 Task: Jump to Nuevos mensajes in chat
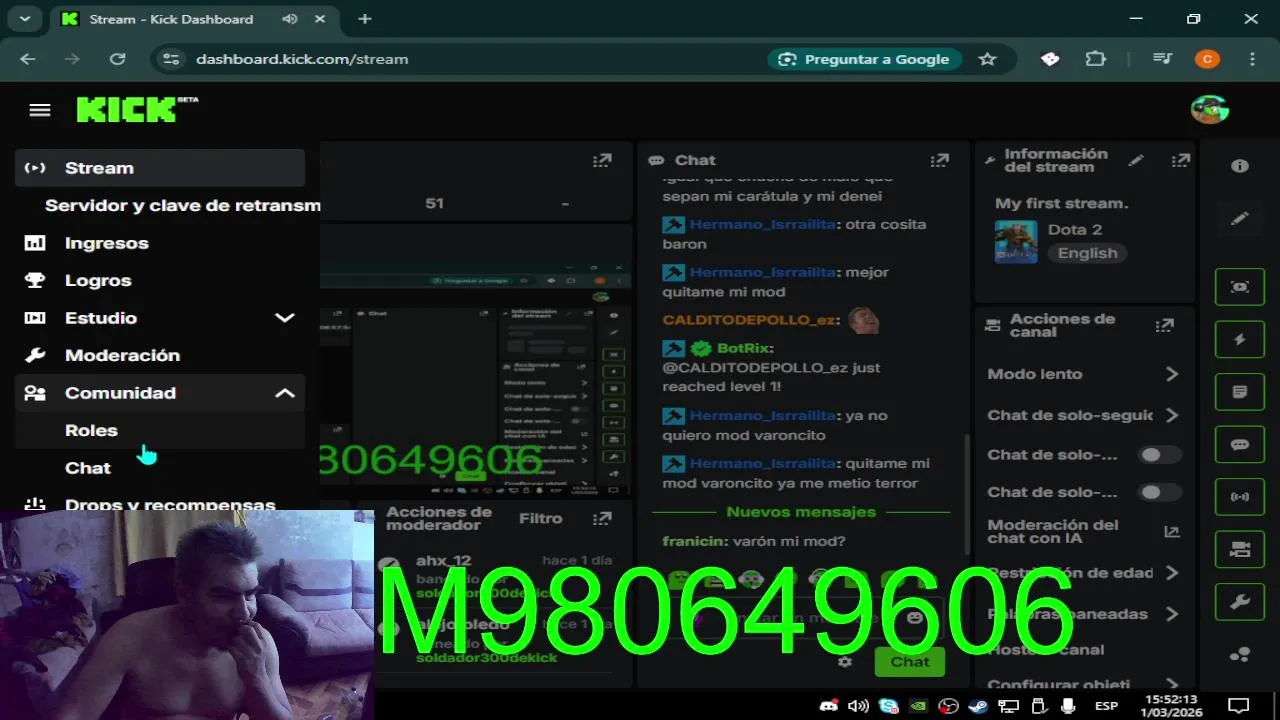801,512
